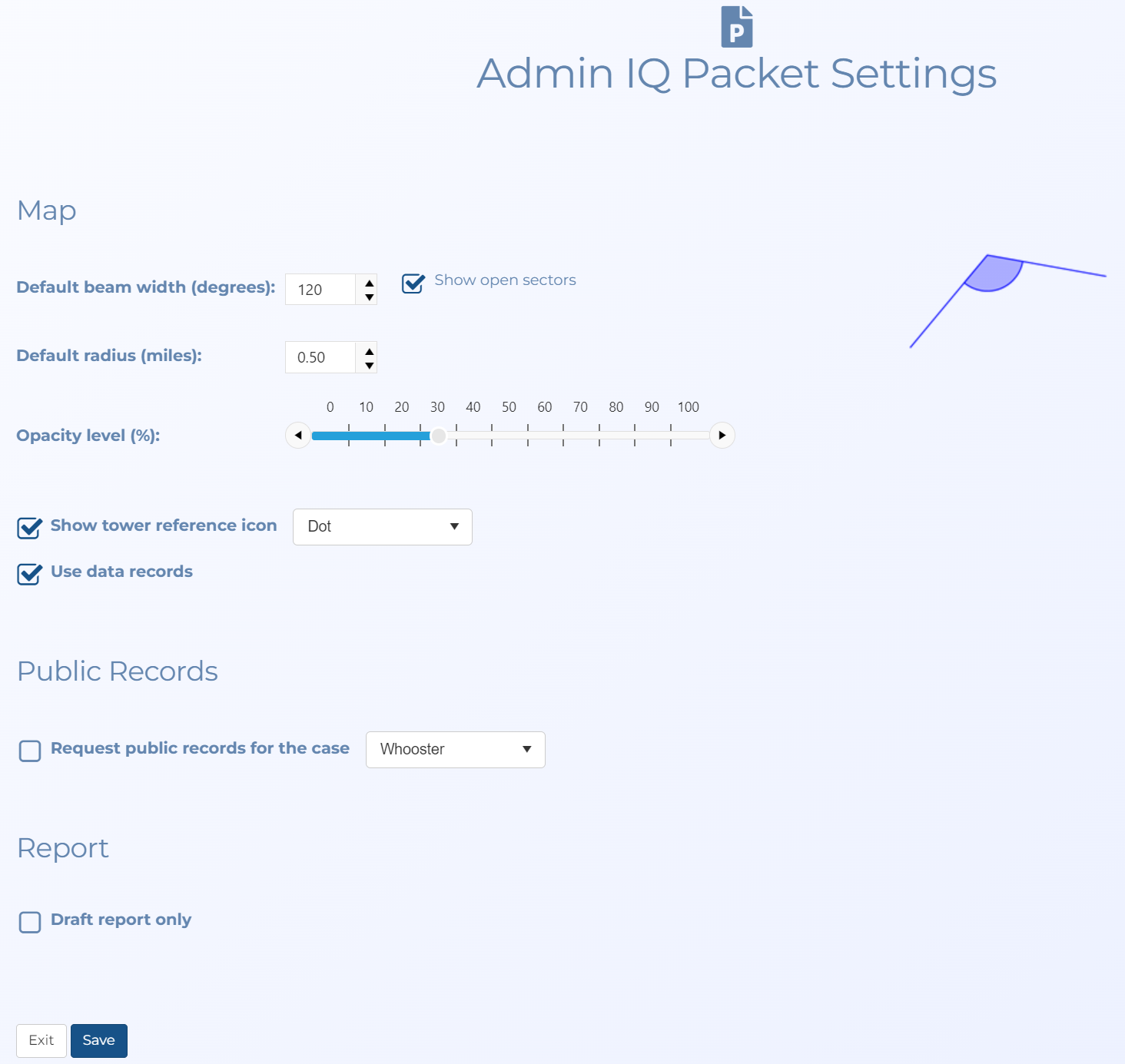Open the Whooster records provider dropdown
This screenshot has height=1064, width=1125.
[x=455, y=749]
